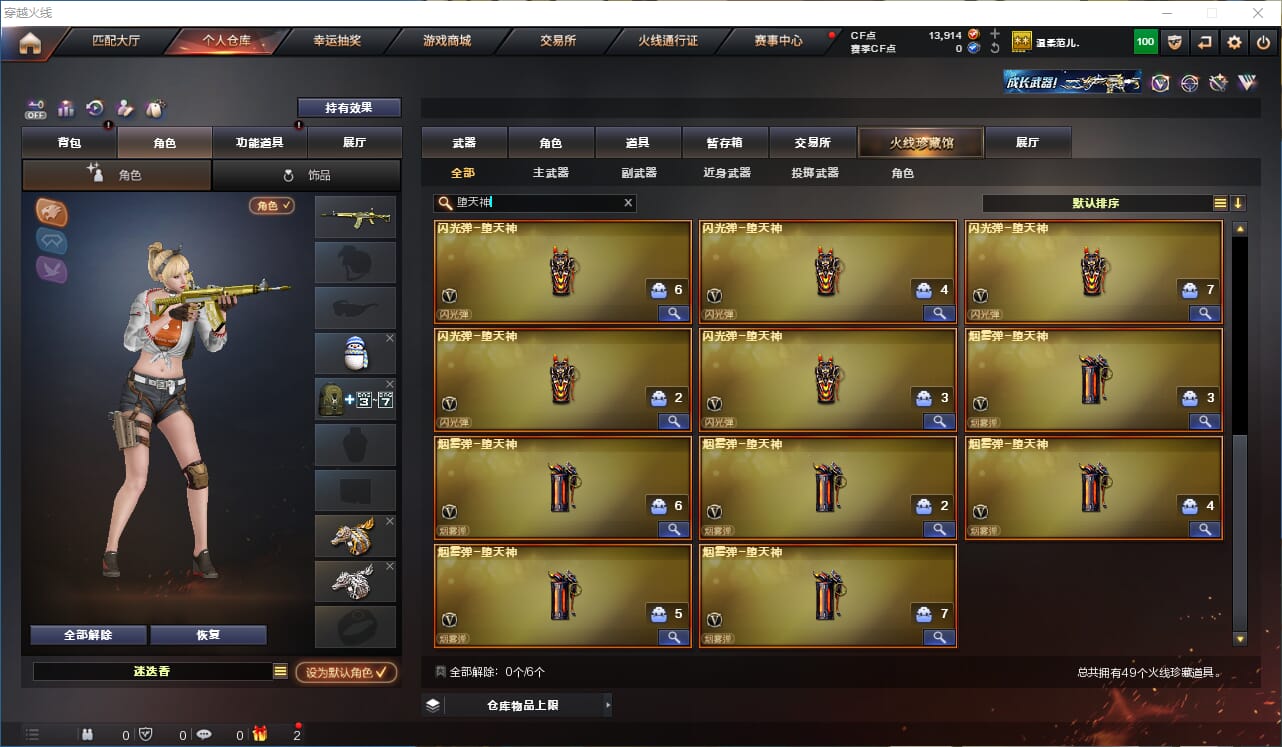Click the refresh arrows near CF点 balance
The image size is (1282, 747).
[x=994, y=48]
